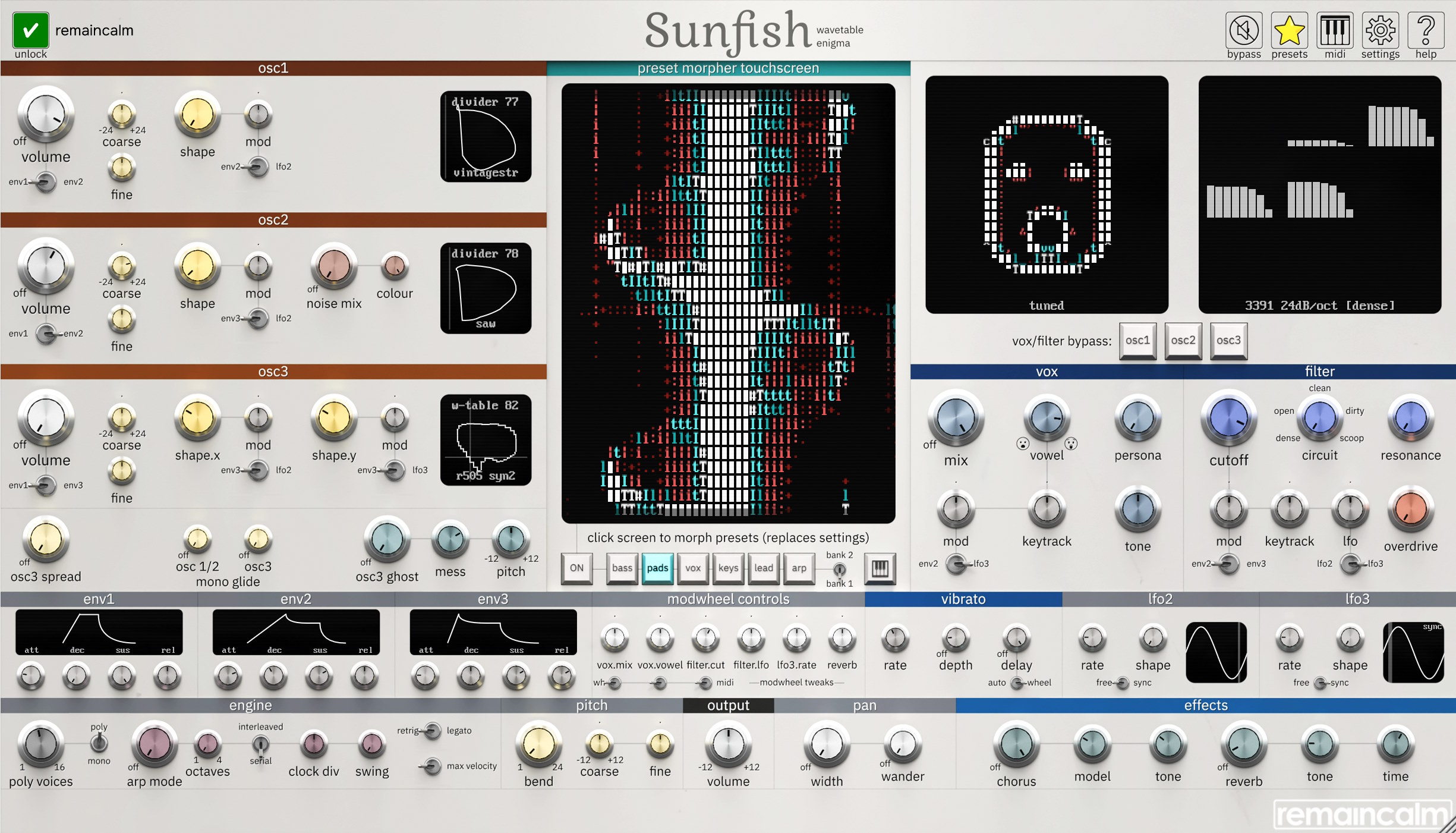This screenshot has height=833, width=1456.
Task: Click the noise mix knob
Action: click(x=333, y=266)
